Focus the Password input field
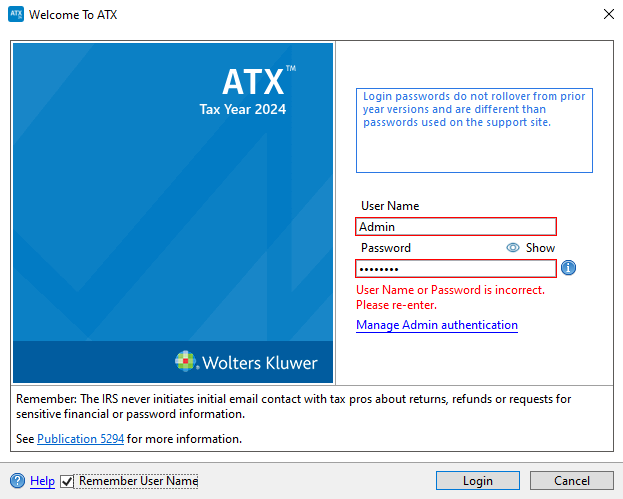The image size is (623, 499). pos(456,269)
